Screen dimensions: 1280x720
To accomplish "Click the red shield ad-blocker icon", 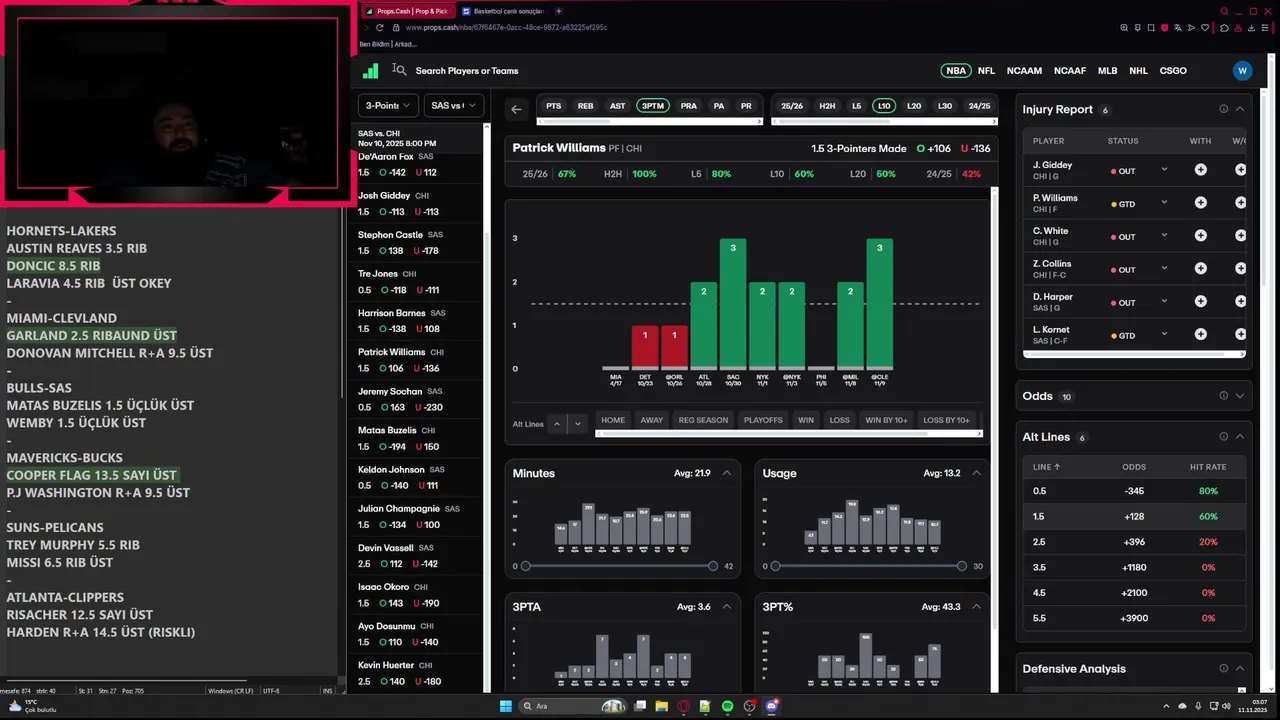I will 1164,28.
